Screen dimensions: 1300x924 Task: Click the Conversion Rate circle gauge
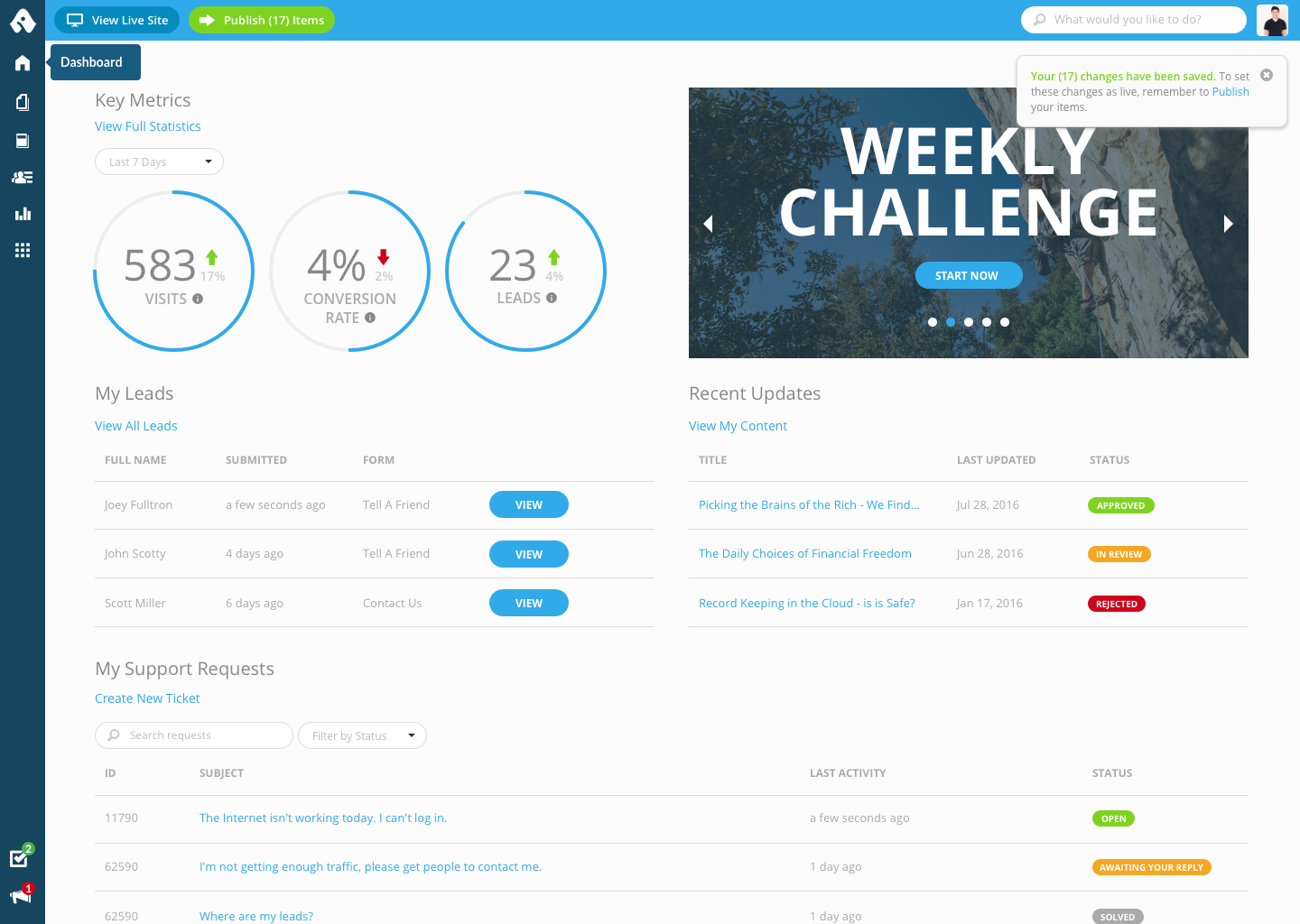pos(350,271)
